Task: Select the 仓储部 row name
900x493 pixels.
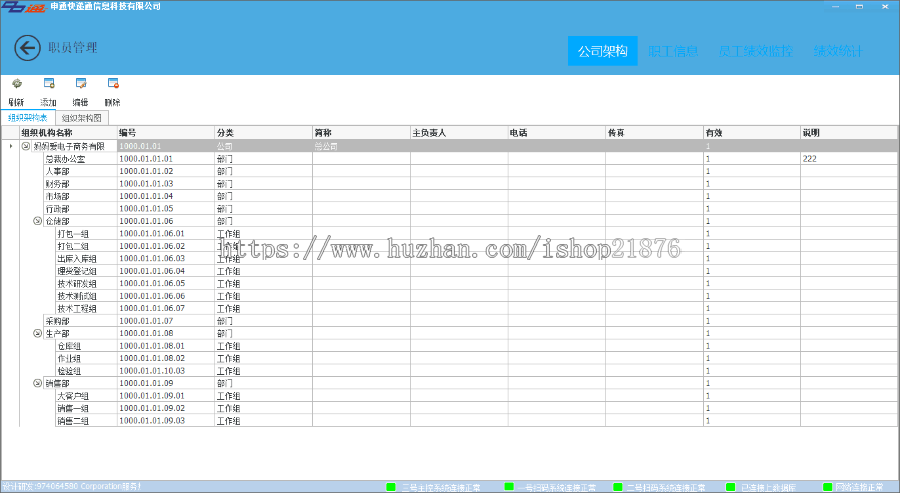Action: (57, 221)
